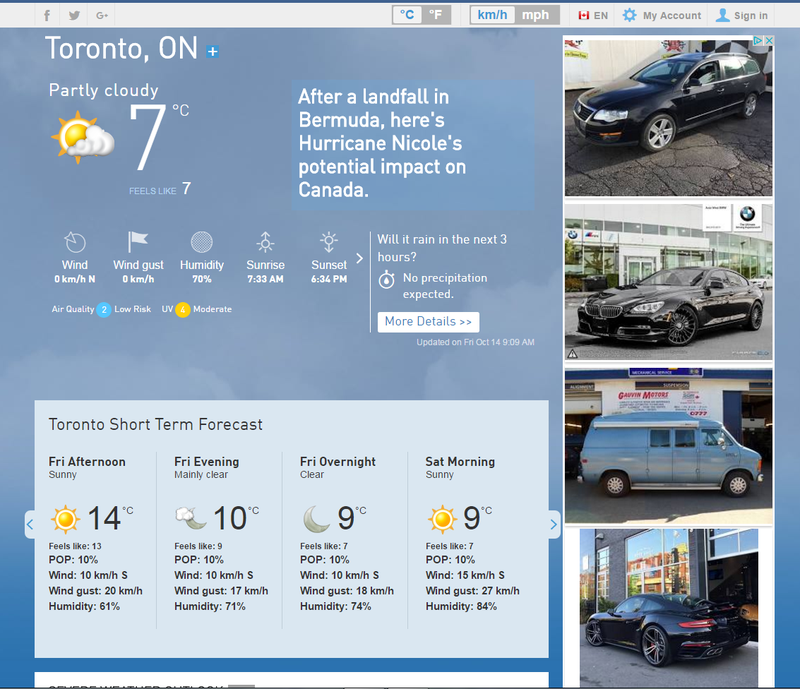Click the Wind gust 17 km/h text

[x=221, y=591]
